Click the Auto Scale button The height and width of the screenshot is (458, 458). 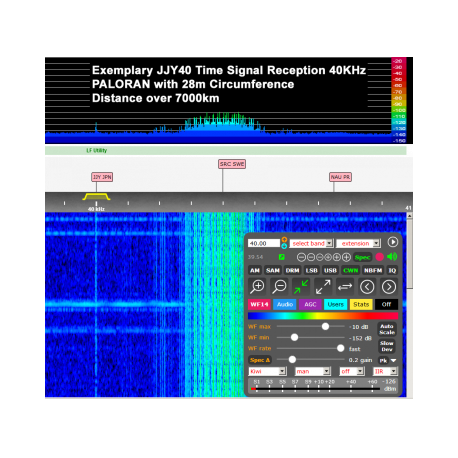pos(387,329)
